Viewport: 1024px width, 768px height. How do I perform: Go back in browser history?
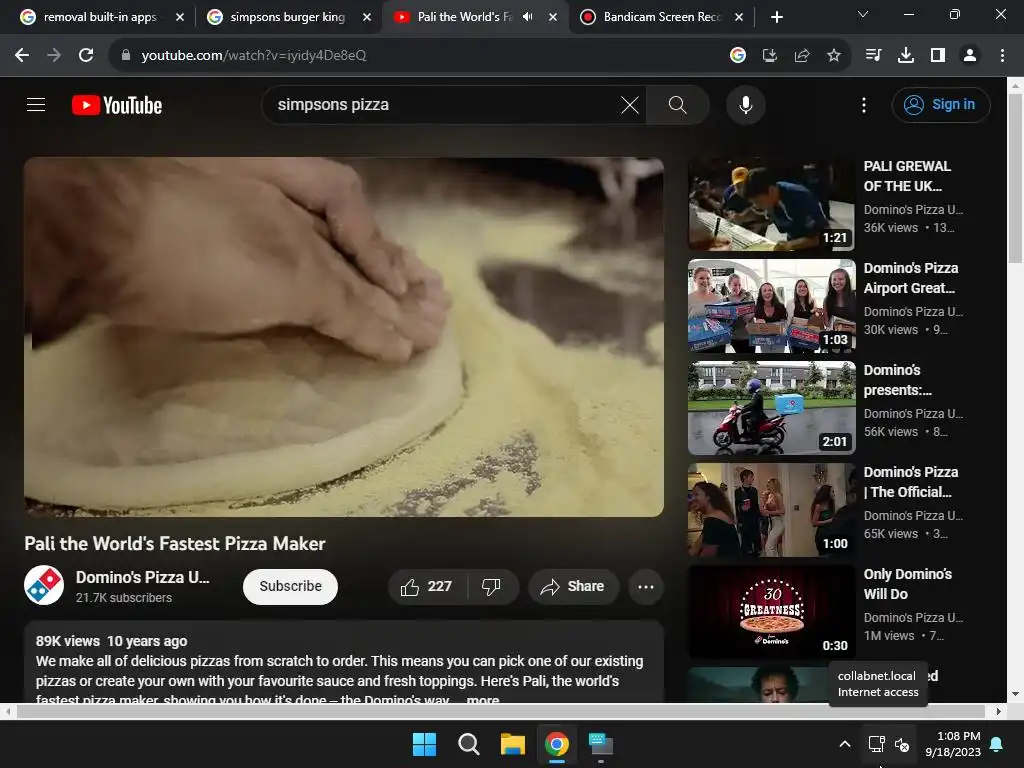(x=22, y=56)
